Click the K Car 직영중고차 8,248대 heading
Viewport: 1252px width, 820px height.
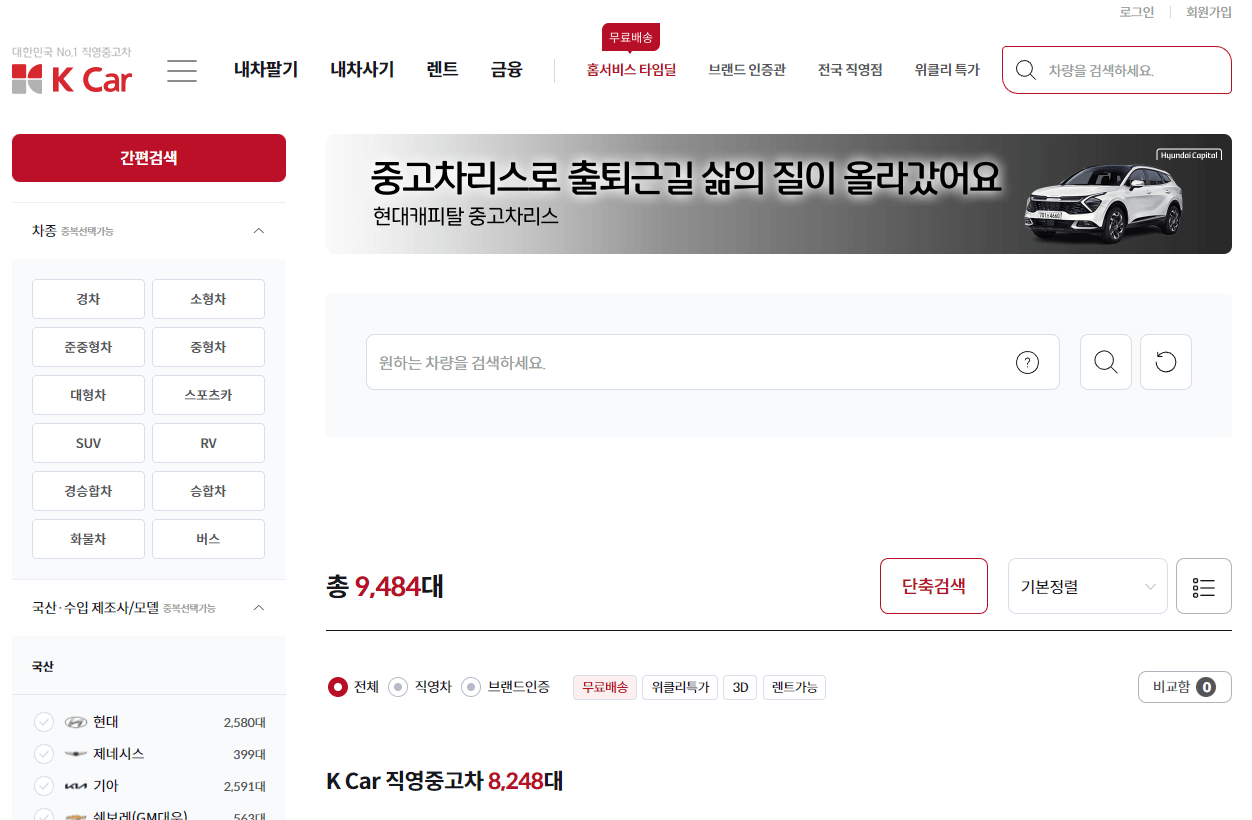[x=445, y=781]
